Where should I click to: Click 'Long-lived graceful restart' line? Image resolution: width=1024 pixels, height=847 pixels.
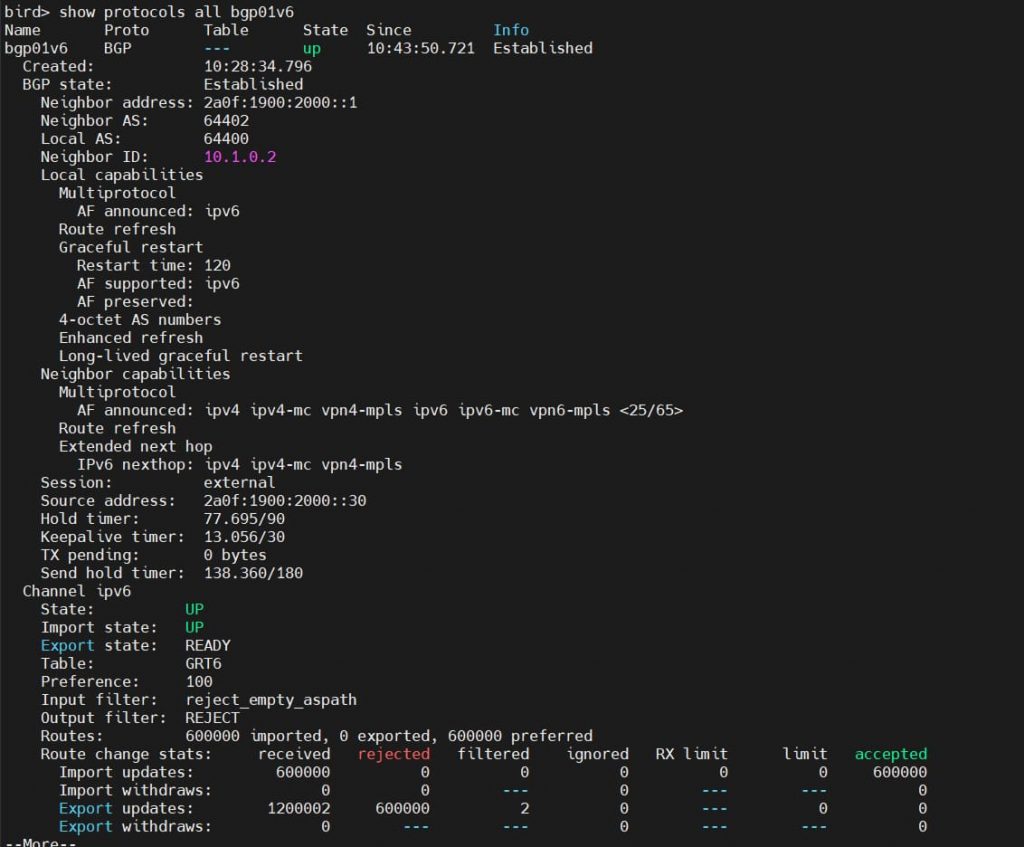click(180, 356)
